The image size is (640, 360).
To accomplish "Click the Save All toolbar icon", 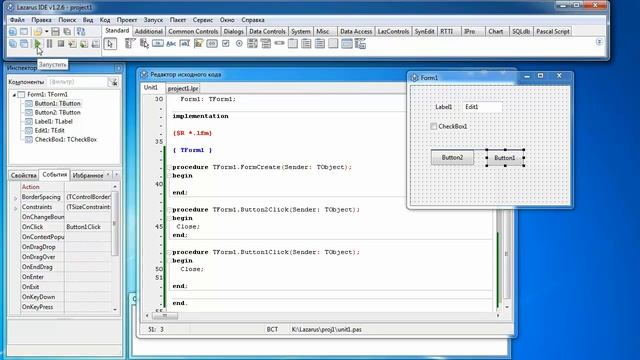I will pyautogui.click(x=67, y=31).
